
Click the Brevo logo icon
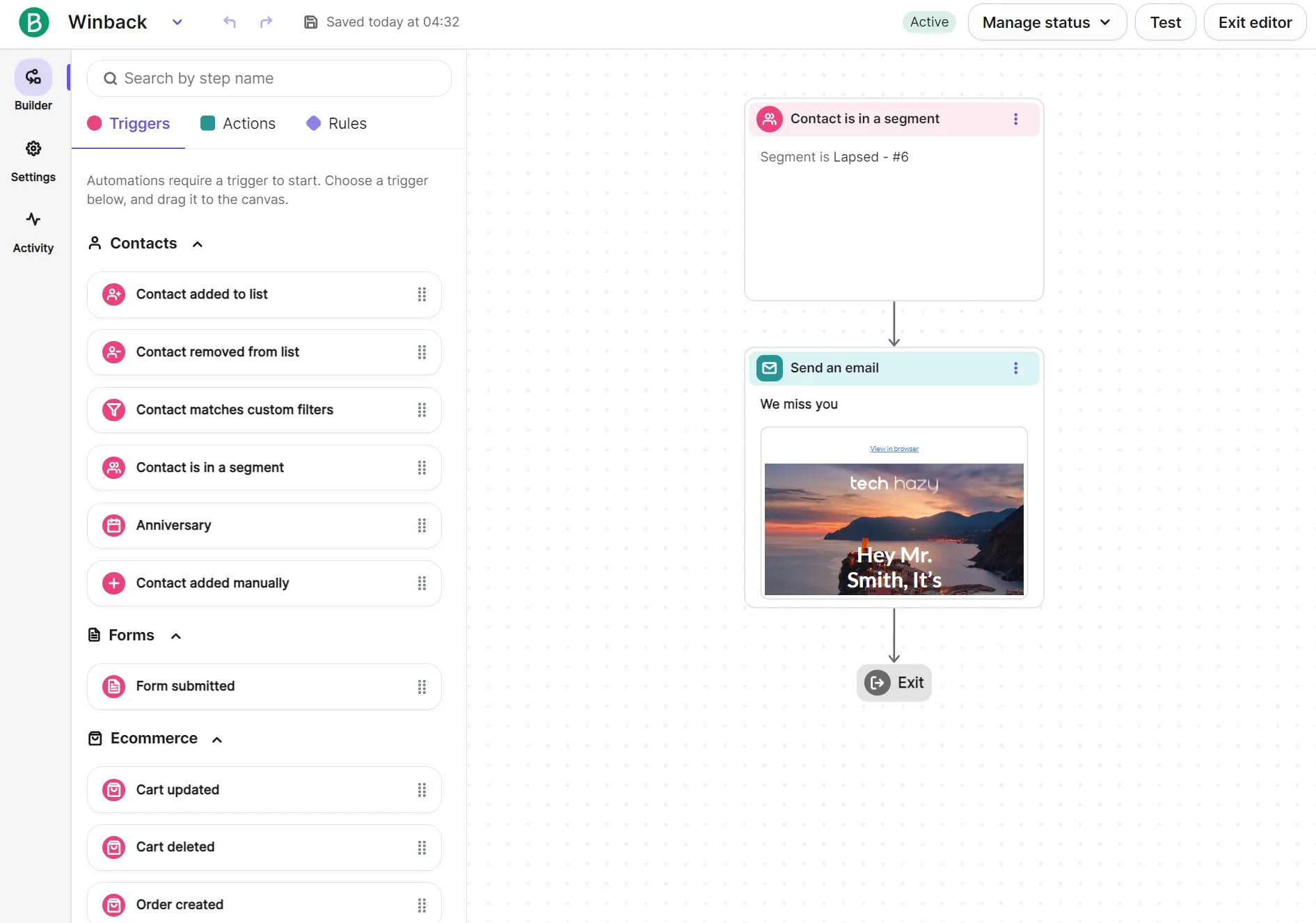[33, 22]
